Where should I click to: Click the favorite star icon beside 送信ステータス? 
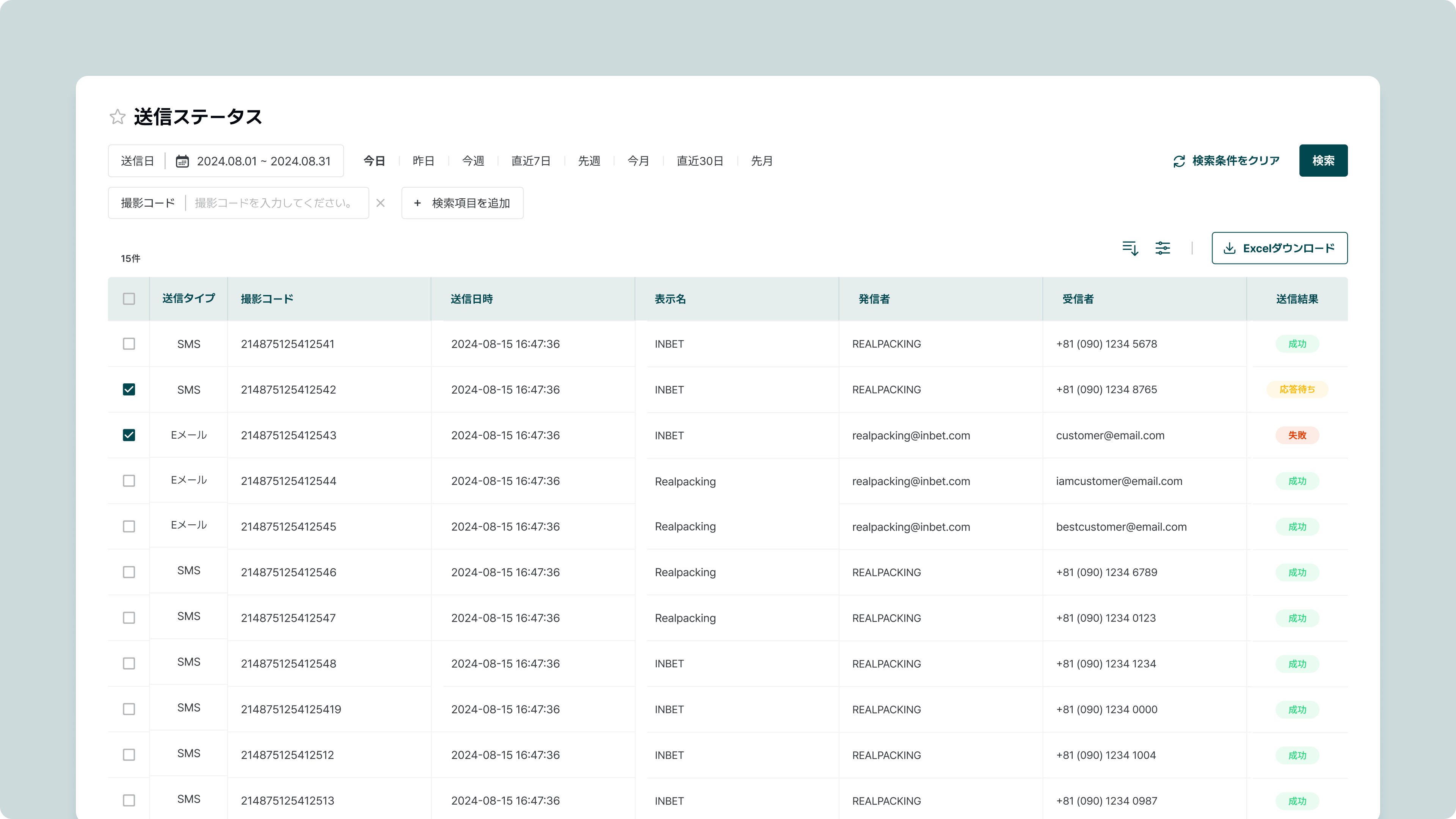(x=117, y=117)
